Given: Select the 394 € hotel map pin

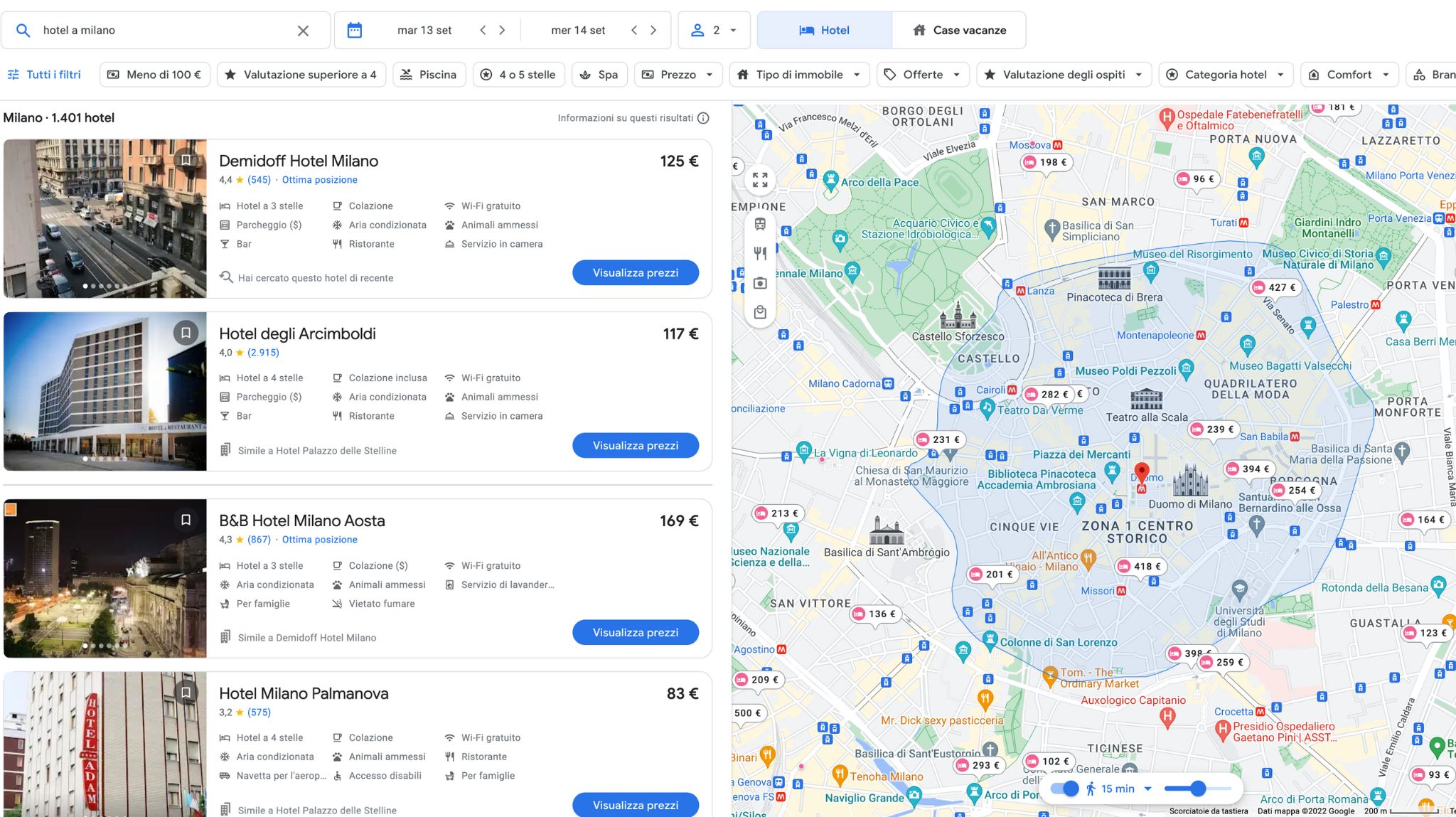Looking at the screenshot, I should (x=1249, y=469).
